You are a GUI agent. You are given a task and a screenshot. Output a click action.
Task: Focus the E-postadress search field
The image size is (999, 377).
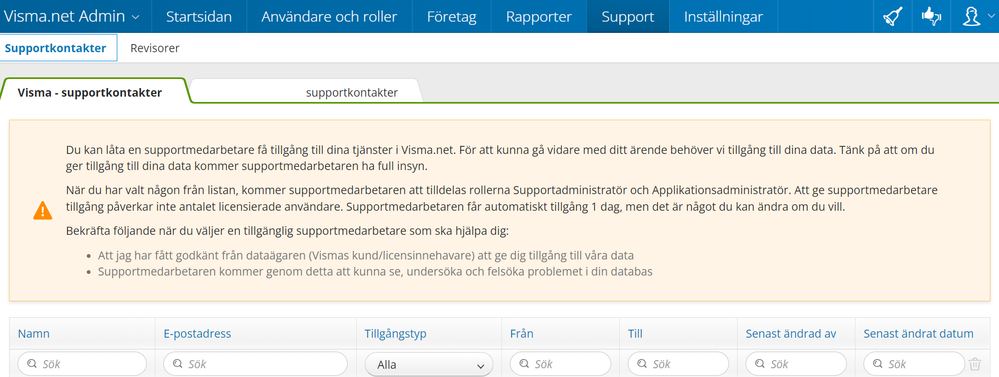(x=255, y=364)
